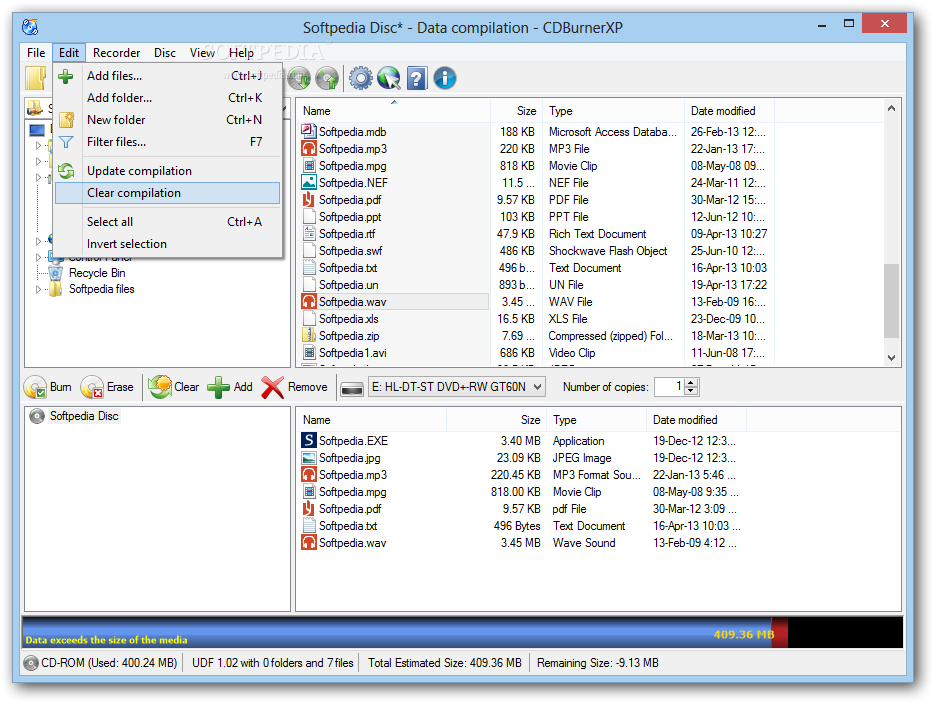
Task: Click the blue disc capacity usage bar
Action: pyautogui.click(x=397, y=632)
